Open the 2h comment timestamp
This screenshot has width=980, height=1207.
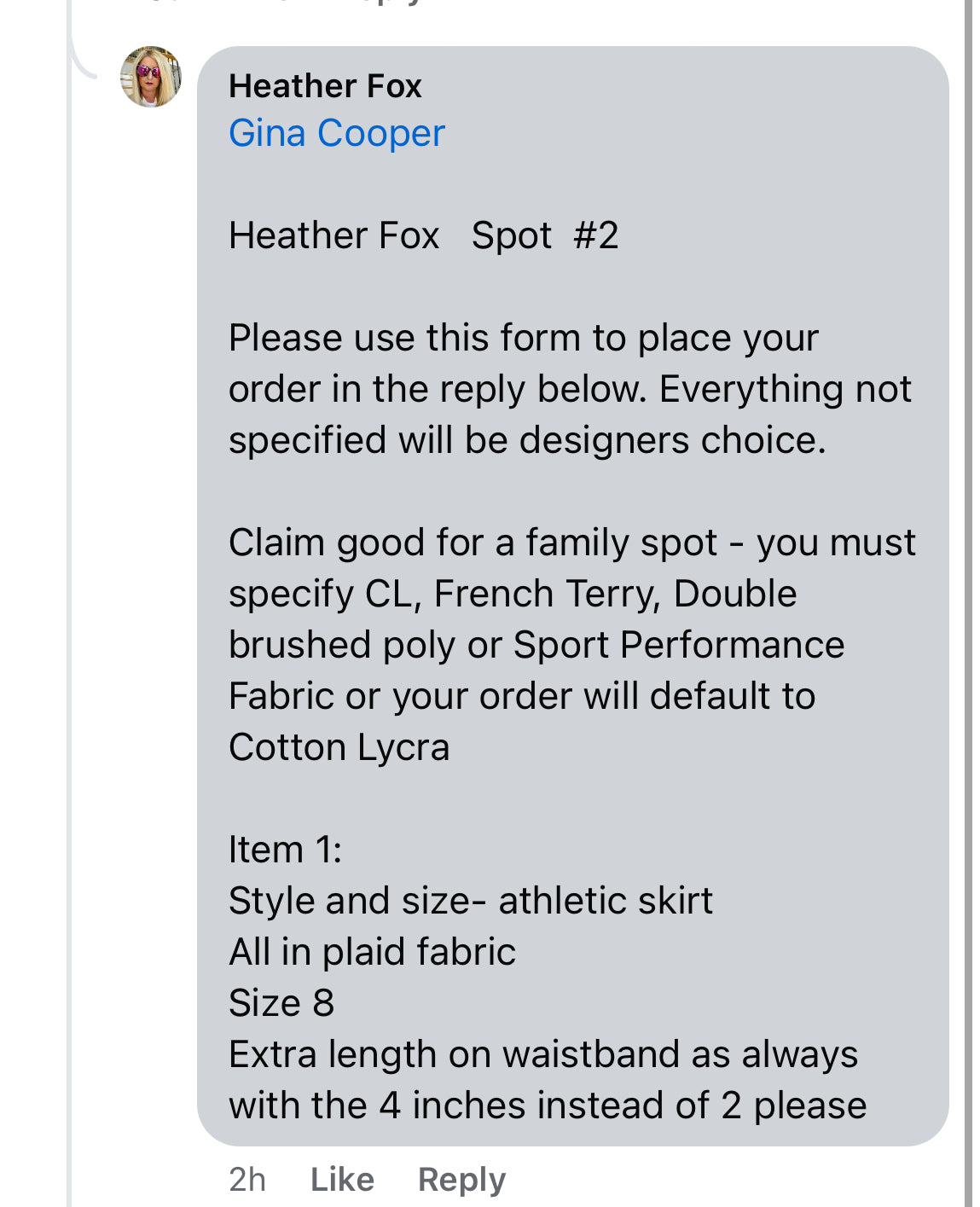coord(247,1180)
